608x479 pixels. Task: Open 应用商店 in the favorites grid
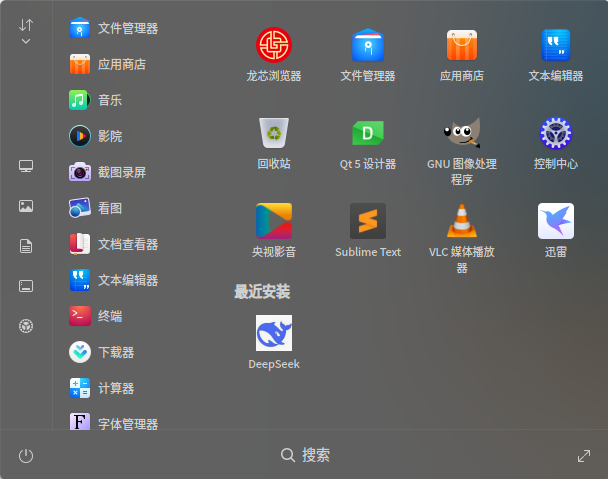(x=461, y=54)
